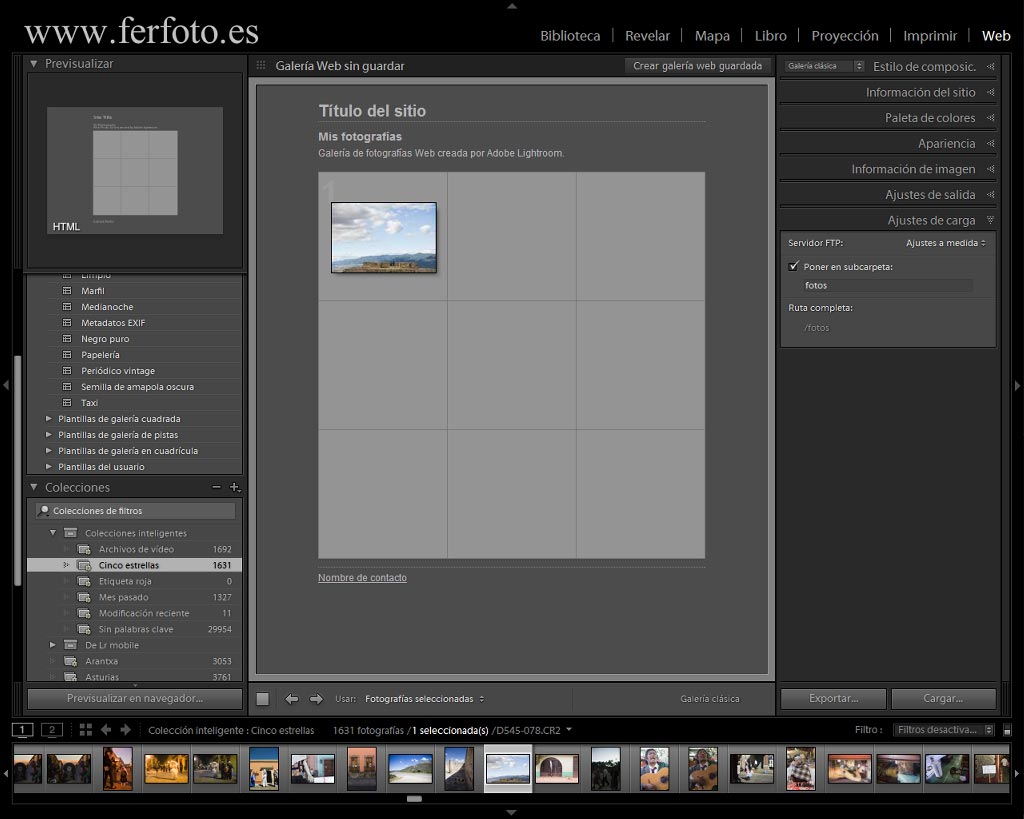Click the Cargar button
This screenshot has height=819, width=1024.
(x=943, y=698)
